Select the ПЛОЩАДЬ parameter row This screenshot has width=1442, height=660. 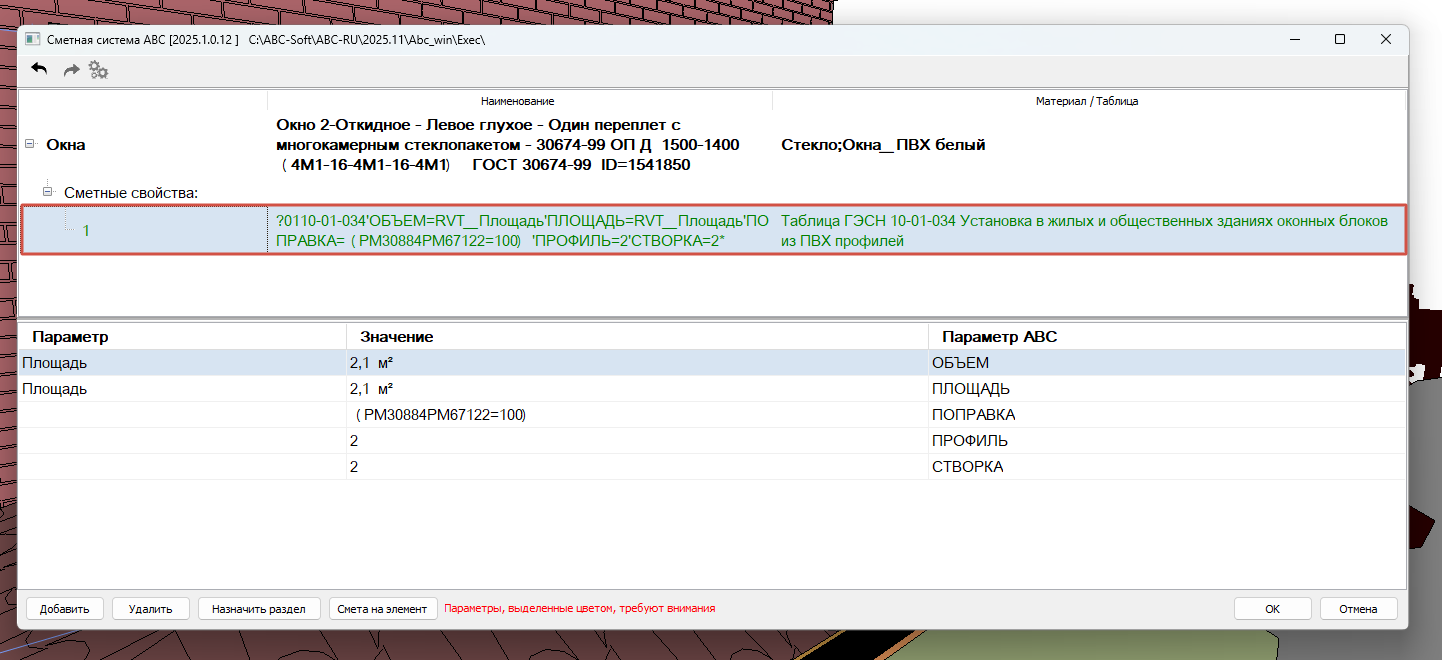(712, 389)
